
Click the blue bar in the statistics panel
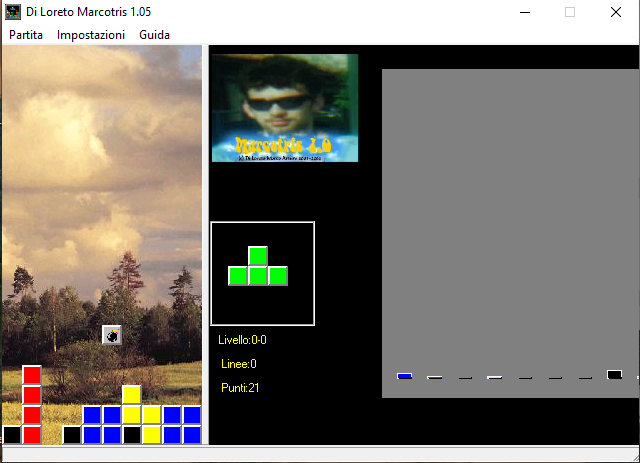pyautogui.click(x=404, y=376)
